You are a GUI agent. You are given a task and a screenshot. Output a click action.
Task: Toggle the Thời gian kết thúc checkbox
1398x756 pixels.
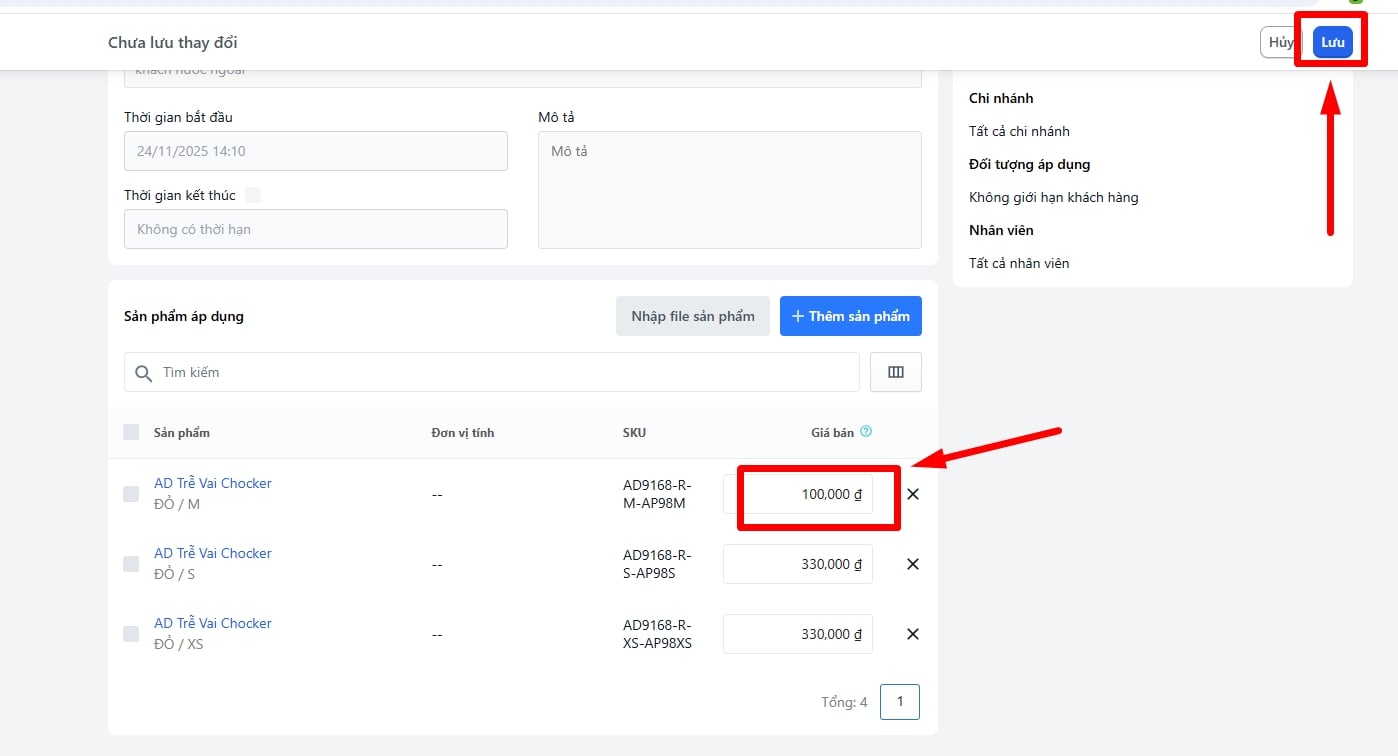pyautogui.click(x=253, y=195)
